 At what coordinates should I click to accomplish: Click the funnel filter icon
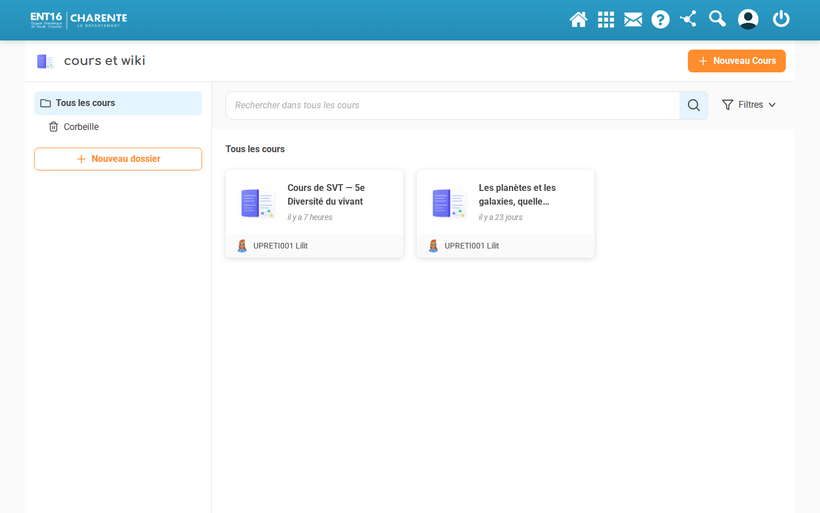(x=727, y=105)
